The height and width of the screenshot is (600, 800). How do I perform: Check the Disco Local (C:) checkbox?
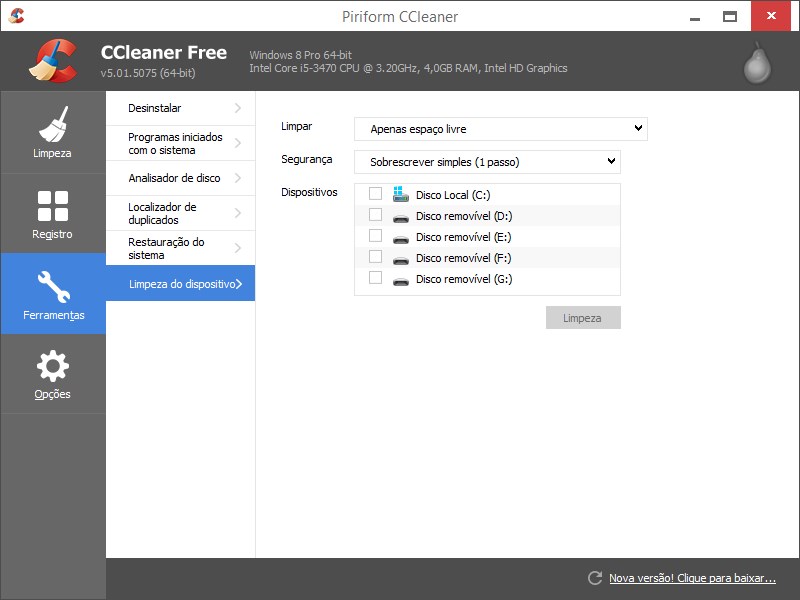point(376,193)
